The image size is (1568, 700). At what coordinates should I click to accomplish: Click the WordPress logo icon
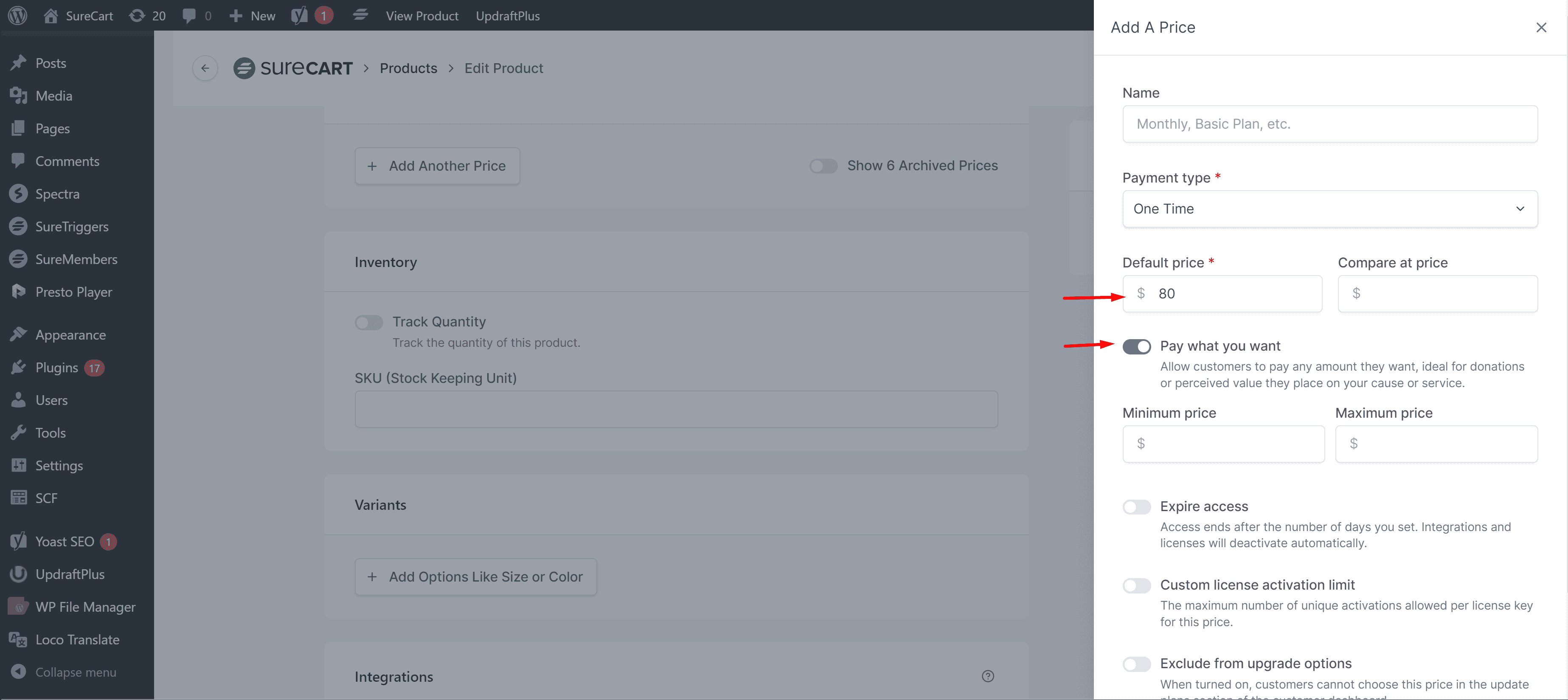pyautogui.click(x=18, y=16)
